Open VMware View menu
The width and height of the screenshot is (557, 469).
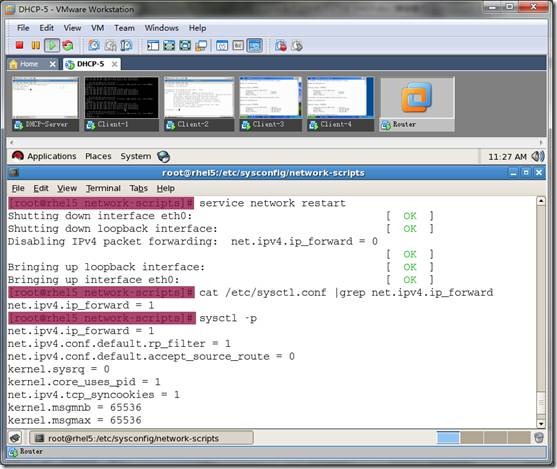coord(72,28)
